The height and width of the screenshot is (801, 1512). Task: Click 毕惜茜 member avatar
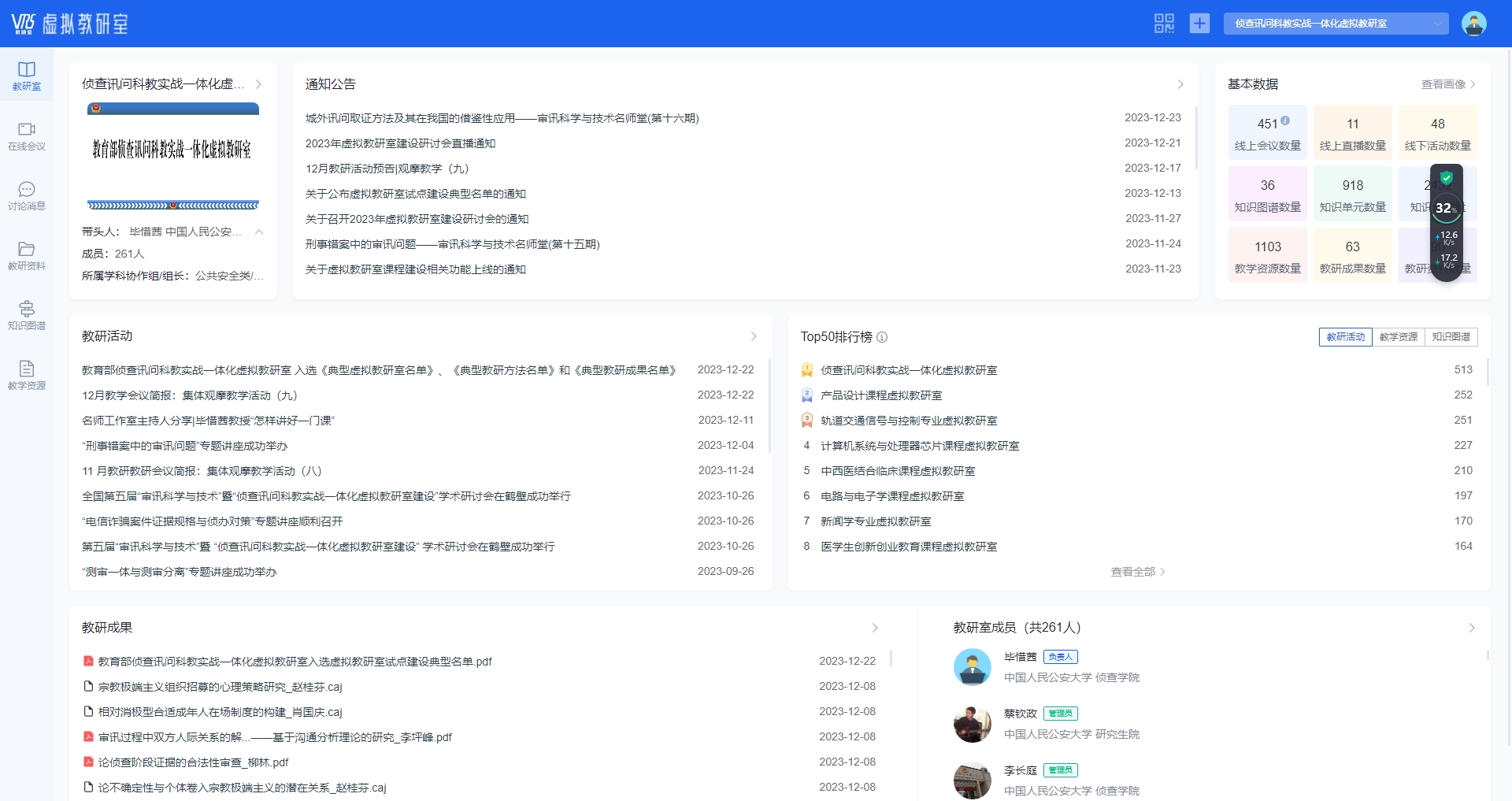973,667
